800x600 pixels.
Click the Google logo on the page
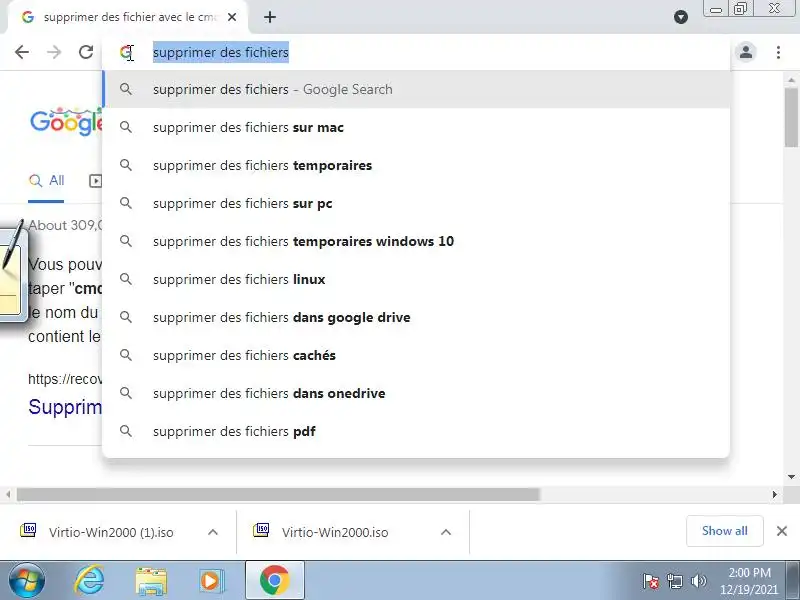click(66, 122)
